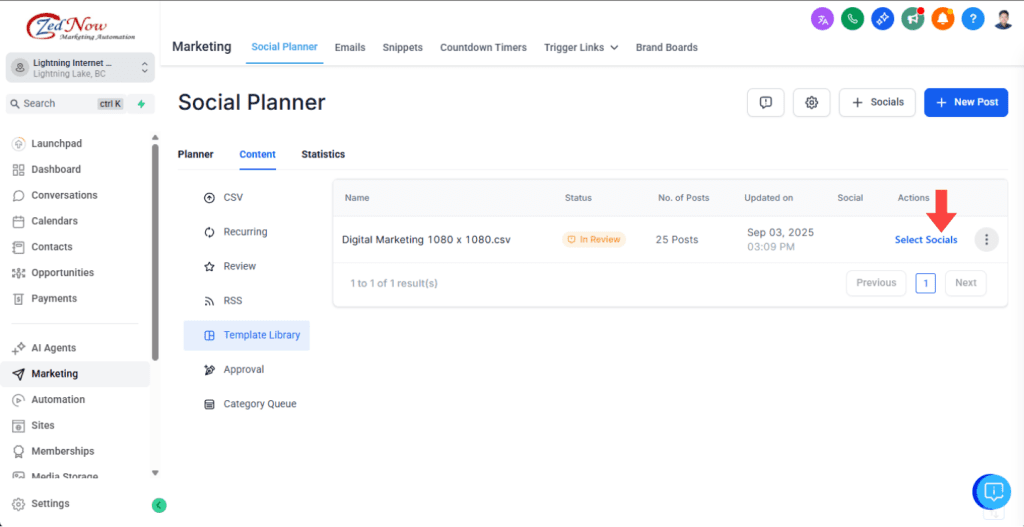1024x527 pixels.
Task: Open the Lightning Internet account switcher
Action: click(80, 68)
